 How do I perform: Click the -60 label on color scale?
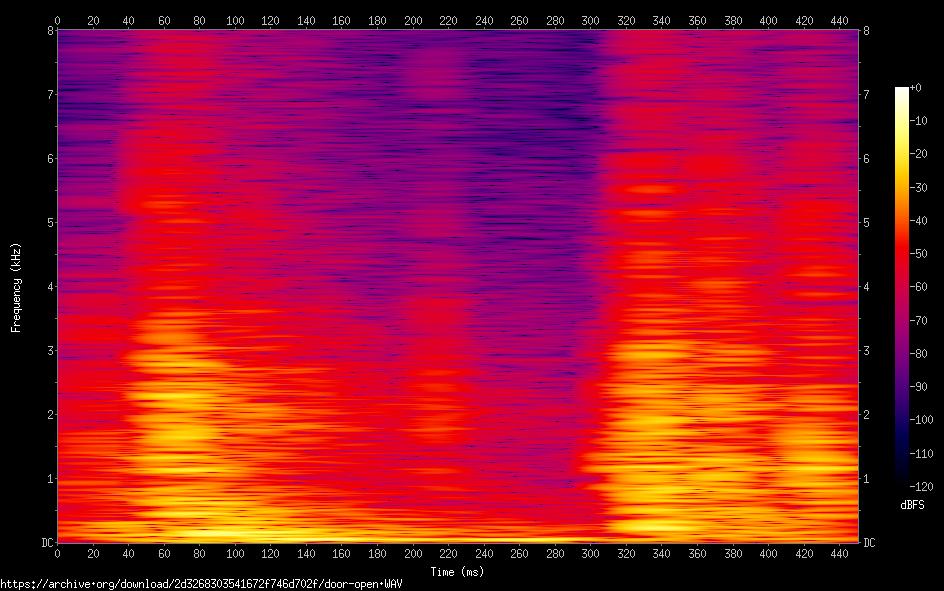point(919,287)
